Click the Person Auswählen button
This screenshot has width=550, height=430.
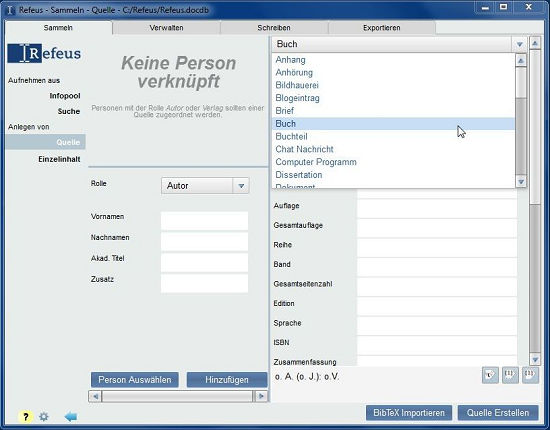(135, 380)
